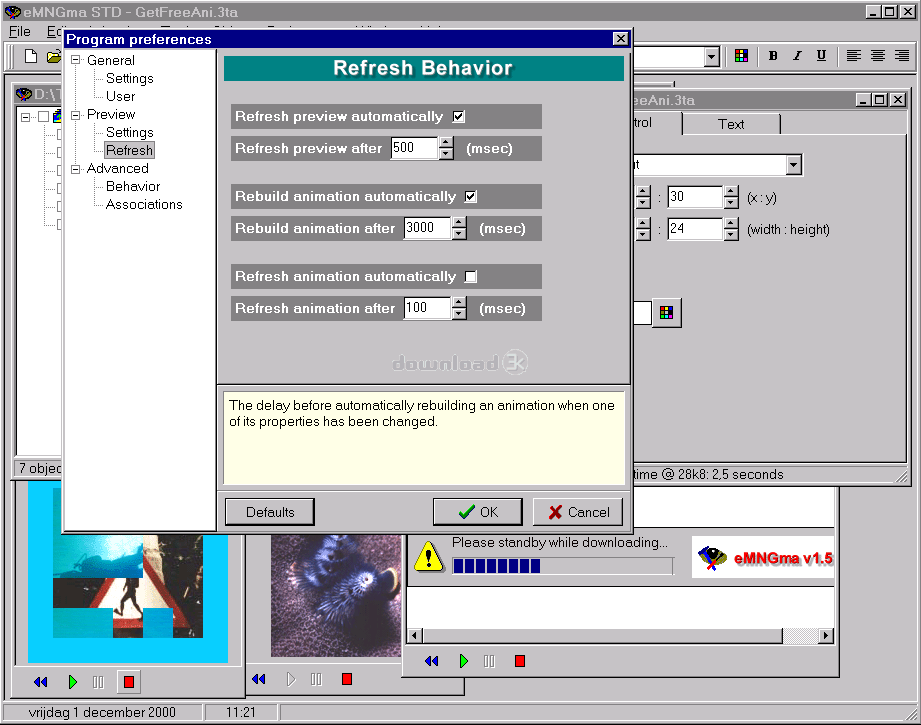Viewport: 921px width, 725px height.
Task: Open the dropdown in GetFreeAni properties window
Action: pyautogui.click(x=794, y=165)
